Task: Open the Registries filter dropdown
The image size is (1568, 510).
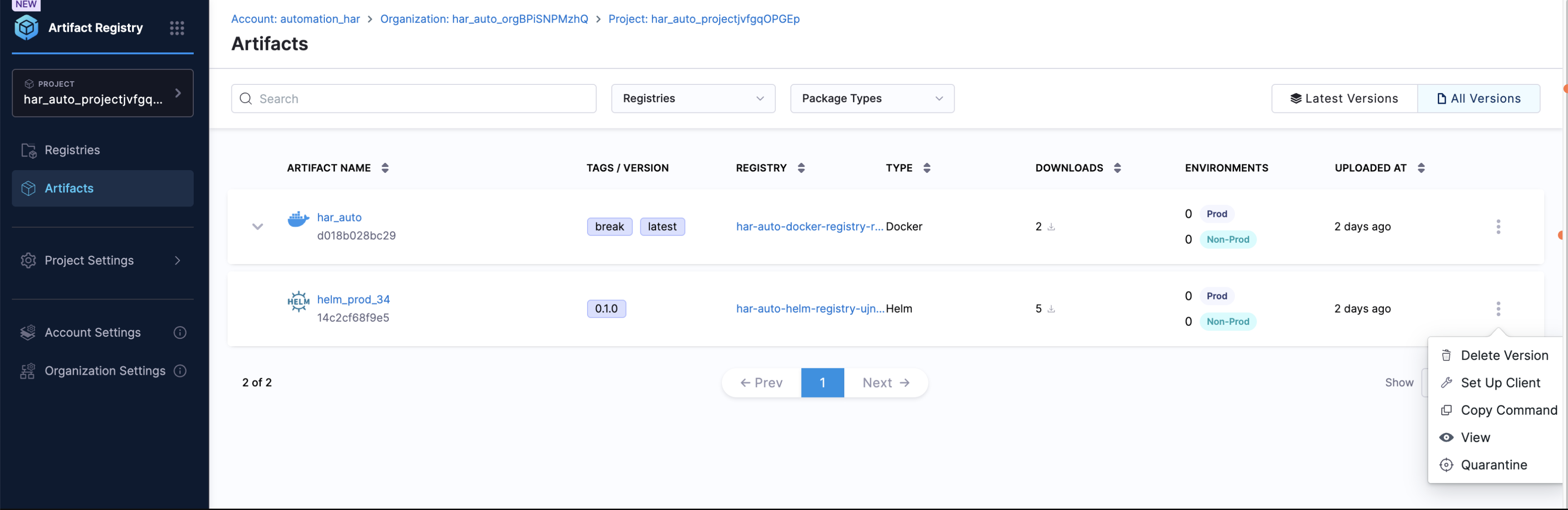Action: coord(693,98)
